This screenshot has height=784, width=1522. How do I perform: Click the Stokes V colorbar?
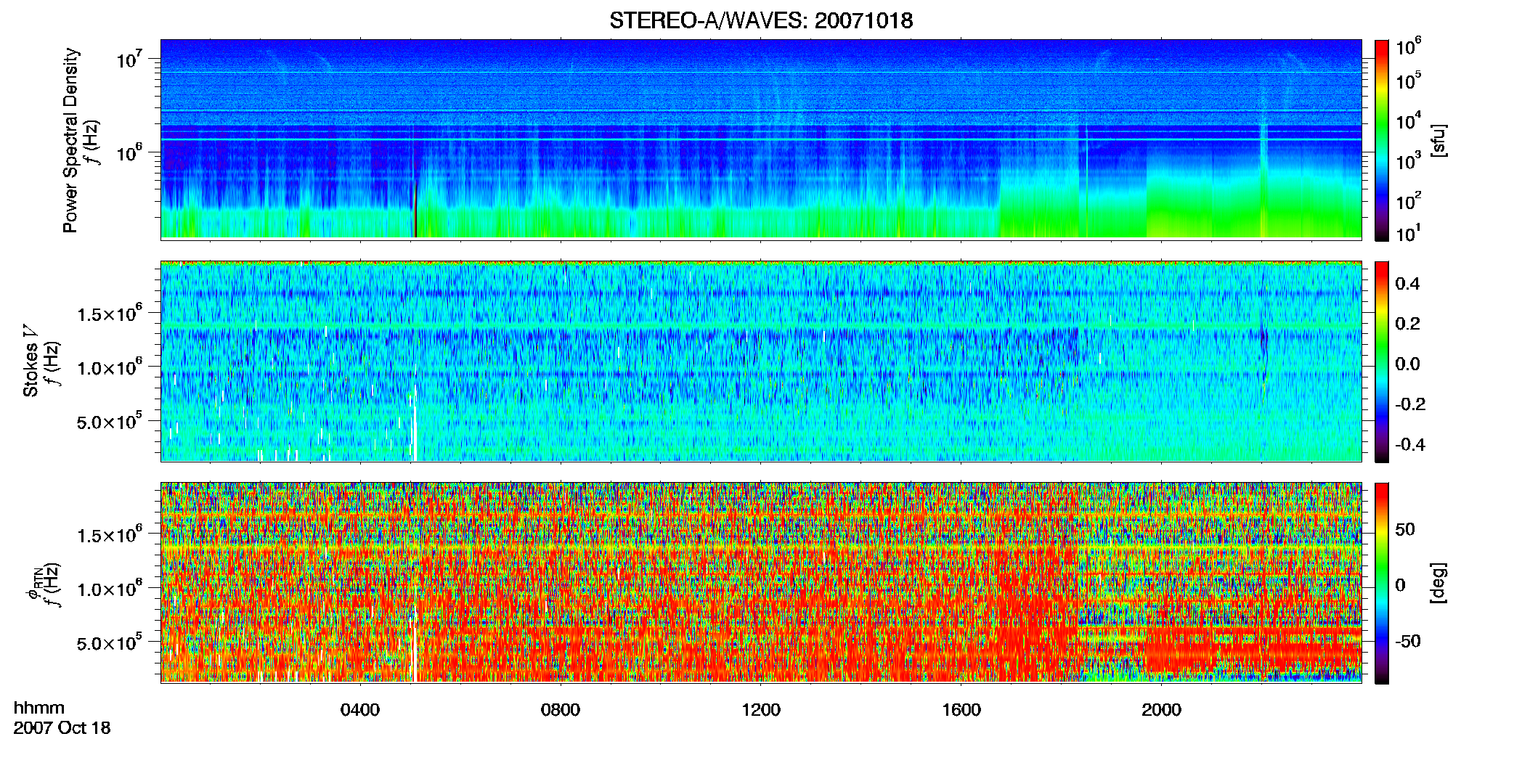pos(1382,362)
